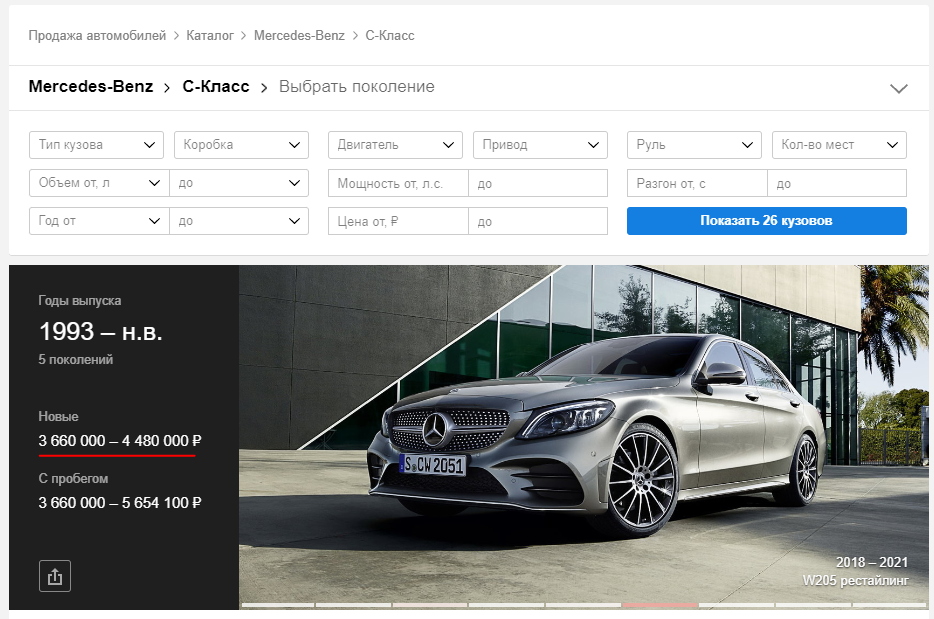
Task: Open the Тип кузова dropdown
Action: [x=96, y=145]
